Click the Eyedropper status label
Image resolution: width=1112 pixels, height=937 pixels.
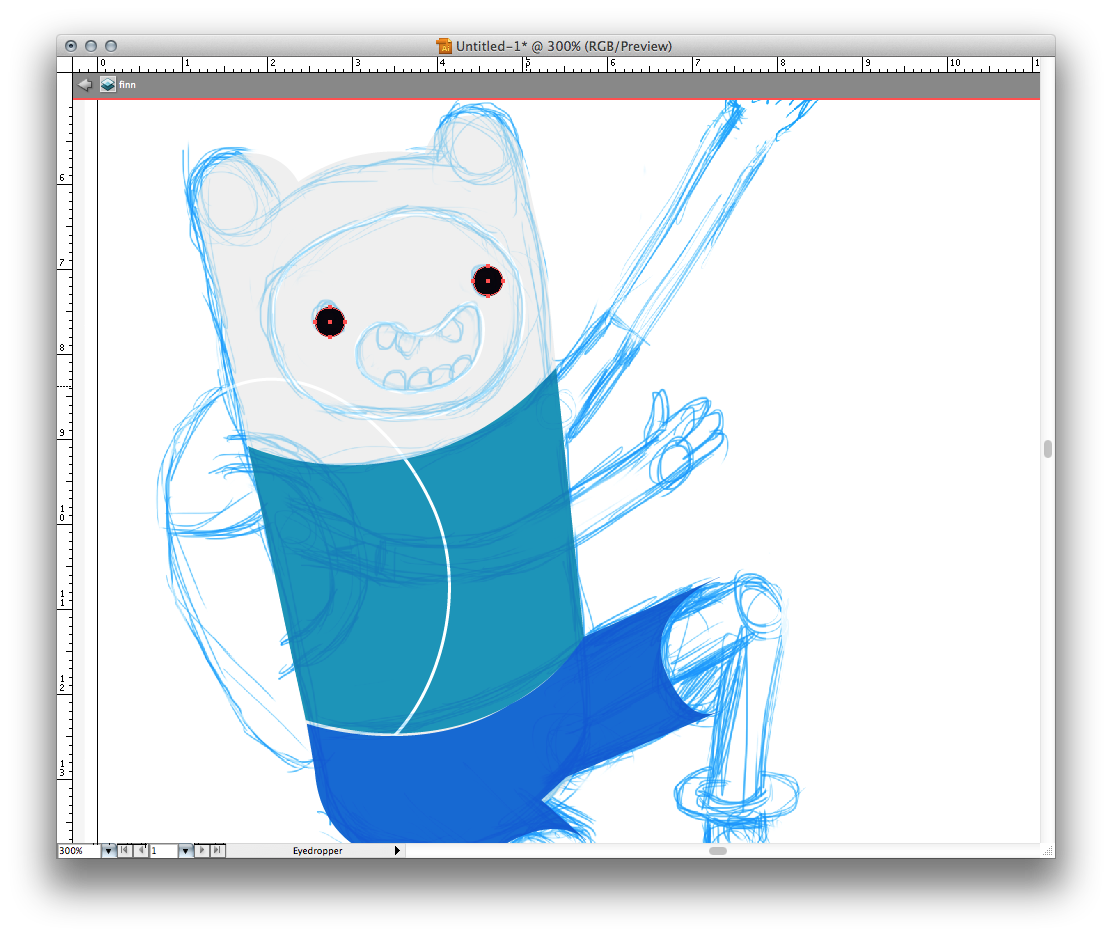point(317,851)
